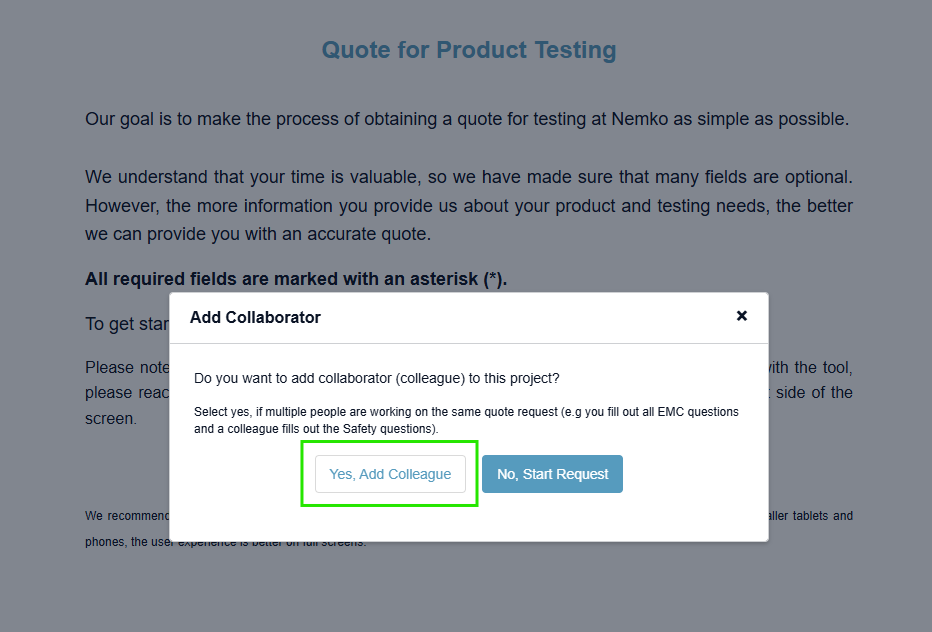This screenshot has height=632, width=932.
Task: Click the 'Do you want to add collaborator' question
Action: click(377, 379)
